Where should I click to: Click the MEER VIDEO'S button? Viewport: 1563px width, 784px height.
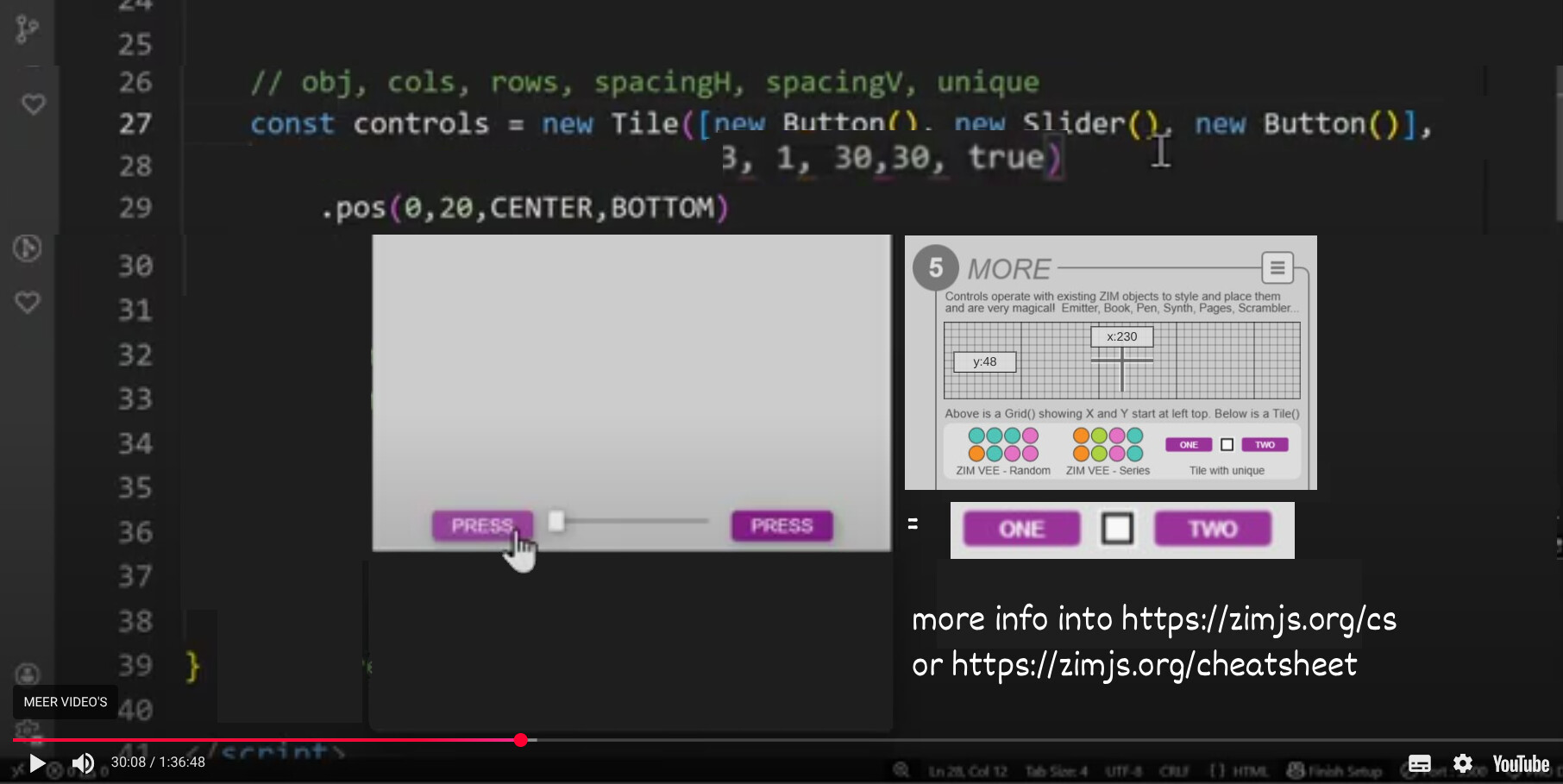(66, 702)
